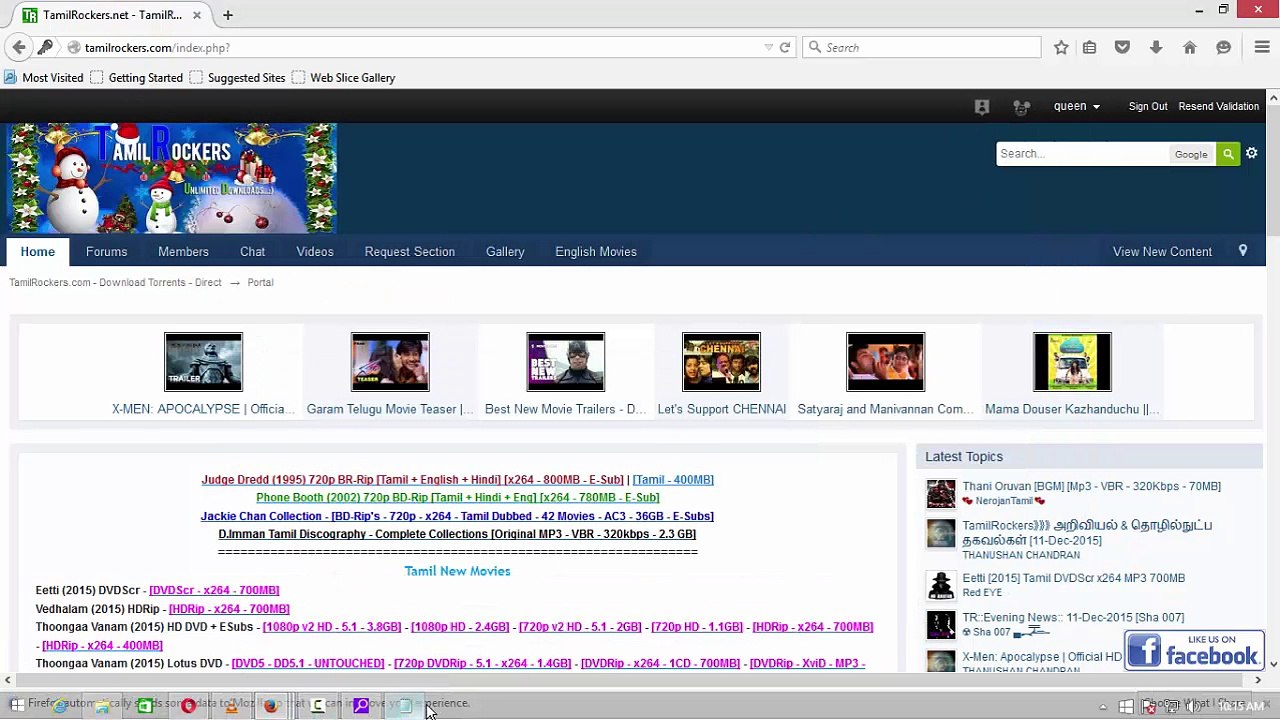This screenshot has height=720, width=1280.
Task: Launch Internet Explorer from the taskbar
Action: point(60,705)
